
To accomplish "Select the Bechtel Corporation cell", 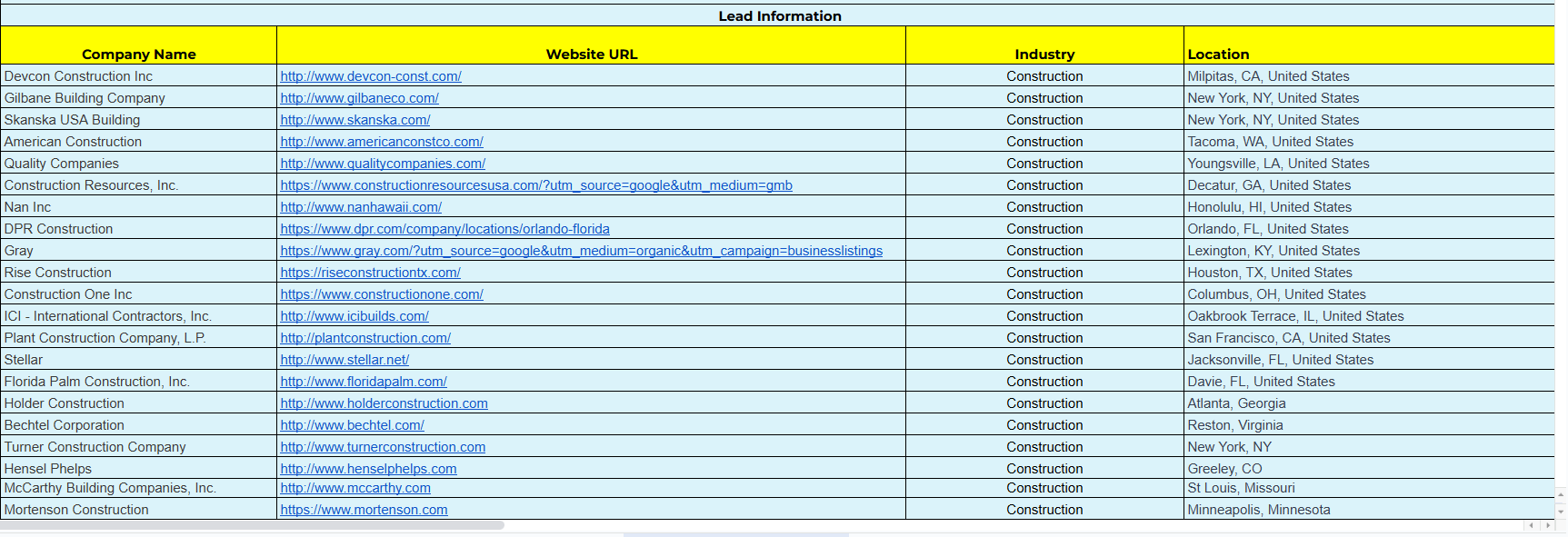I will tap(138, 425).
